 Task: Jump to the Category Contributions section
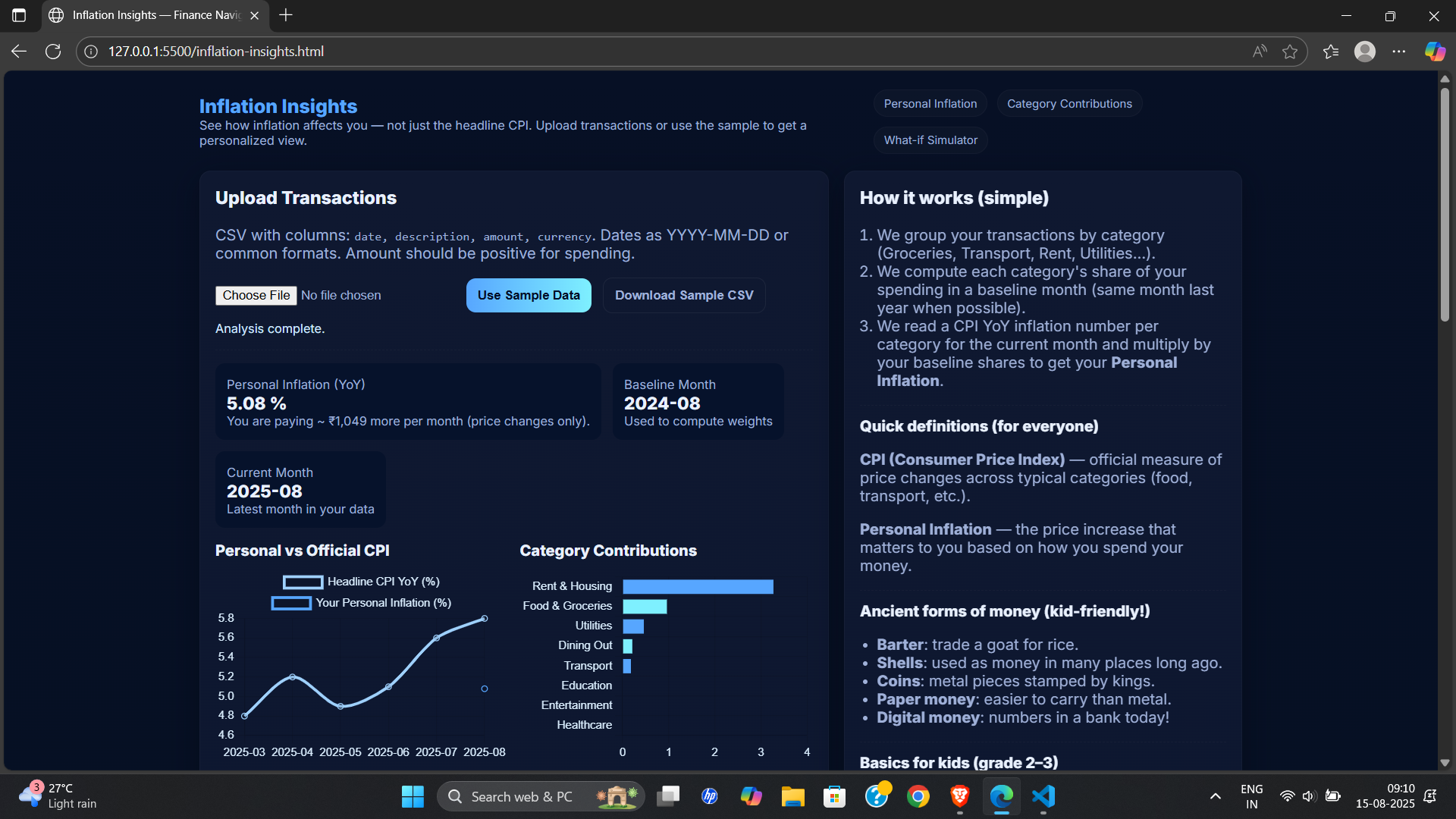(1069, 104)
